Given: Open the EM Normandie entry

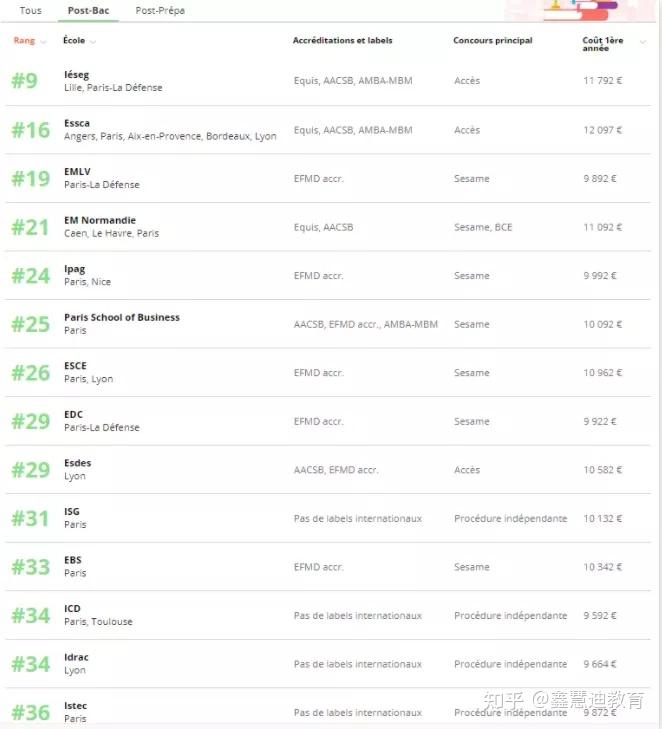Looking at the screenshot, I should coord(99,220).
